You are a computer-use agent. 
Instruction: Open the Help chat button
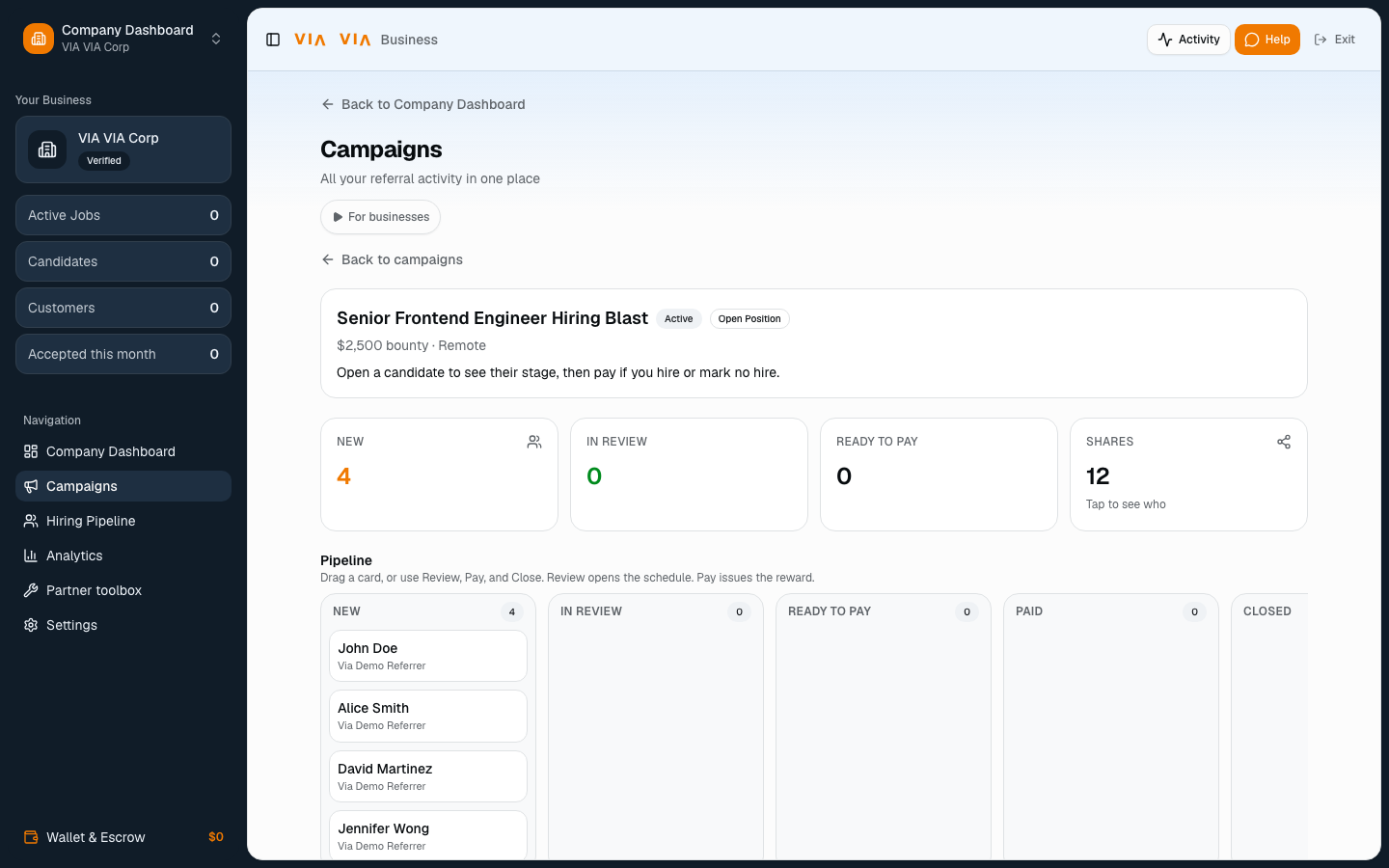click(1267, 40)
